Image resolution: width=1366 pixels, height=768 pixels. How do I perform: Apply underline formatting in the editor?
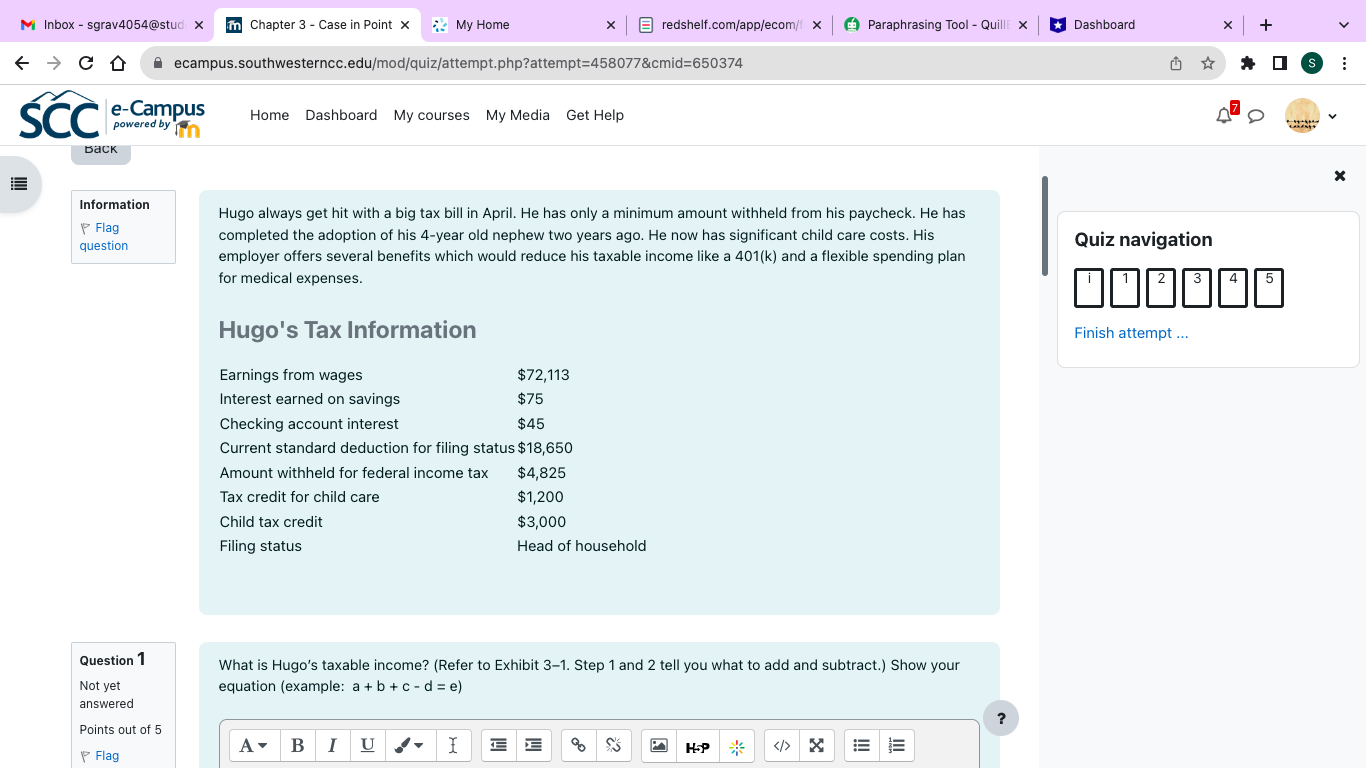pyautogui.click(x=367, y=745)
